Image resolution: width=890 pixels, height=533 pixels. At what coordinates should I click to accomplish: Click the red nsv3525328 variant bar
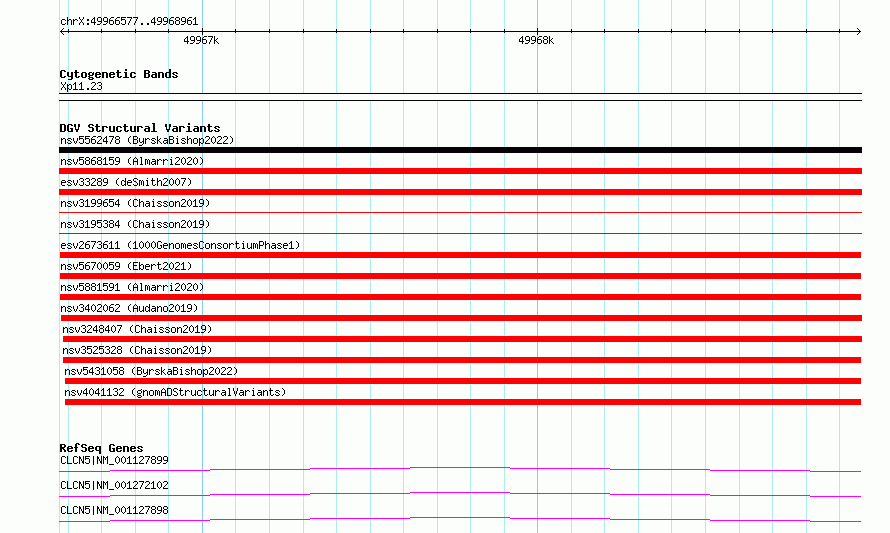point(461,360)
